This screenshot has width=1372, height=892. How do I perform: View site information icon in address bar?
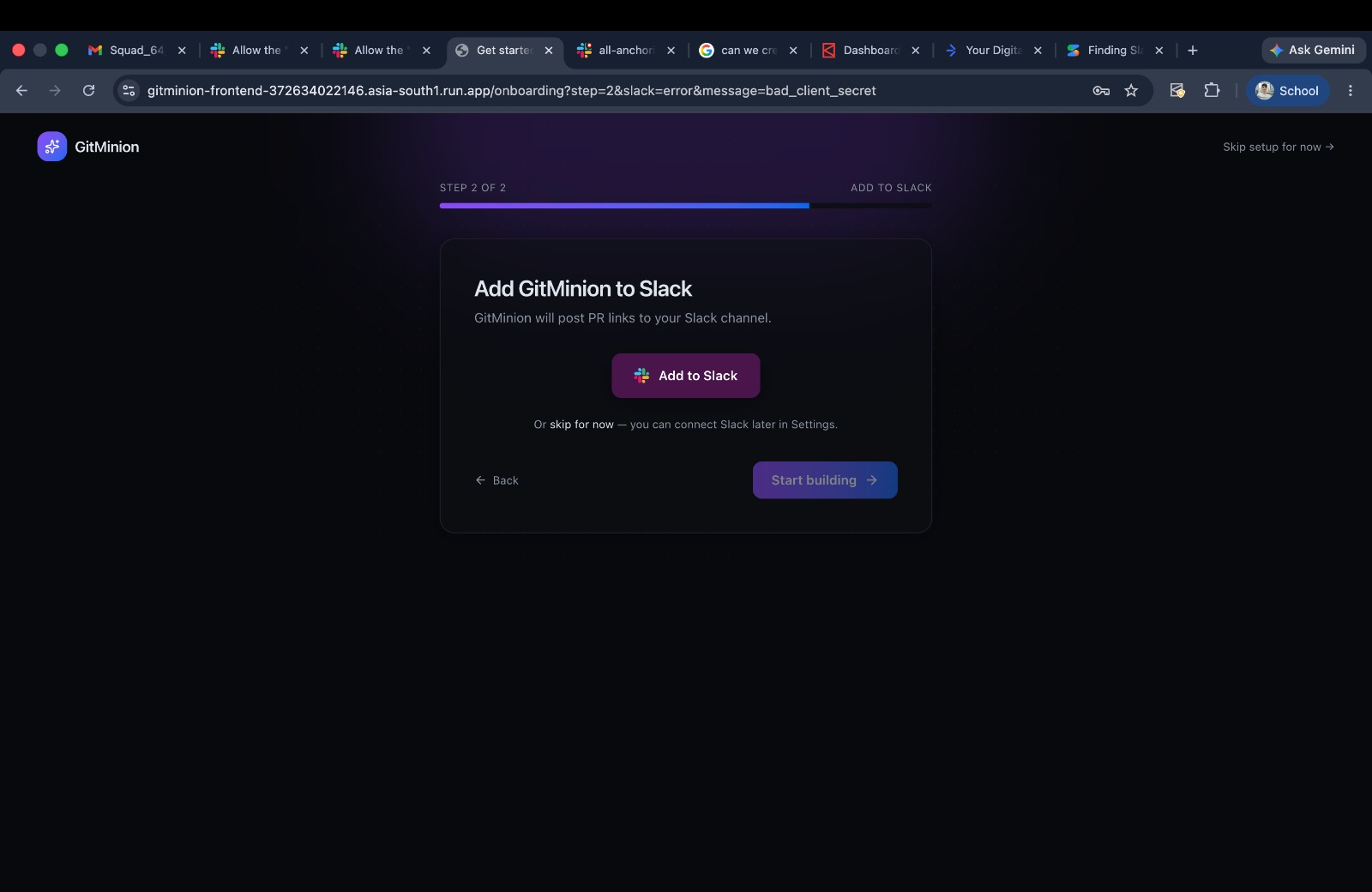point(129,90)
